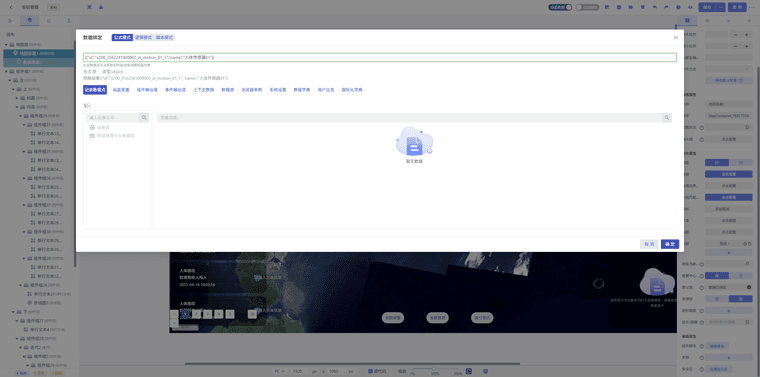Image resolution: width=760 pixels, height=377 pixels.
Task: Click the zoom slider at the bottom
Action: coord(435,369)
